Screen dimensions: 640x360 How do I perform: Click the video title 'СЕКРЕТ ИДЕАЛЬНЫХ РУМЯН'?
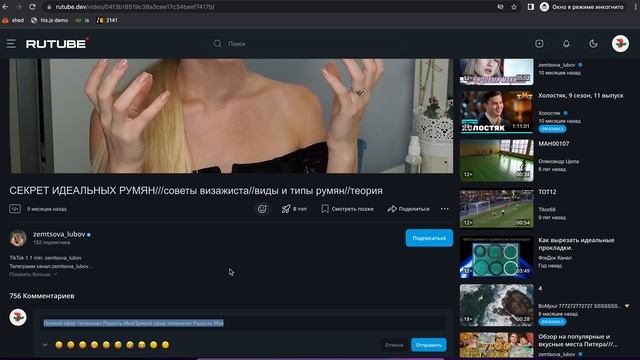click(x=196, y=191)
